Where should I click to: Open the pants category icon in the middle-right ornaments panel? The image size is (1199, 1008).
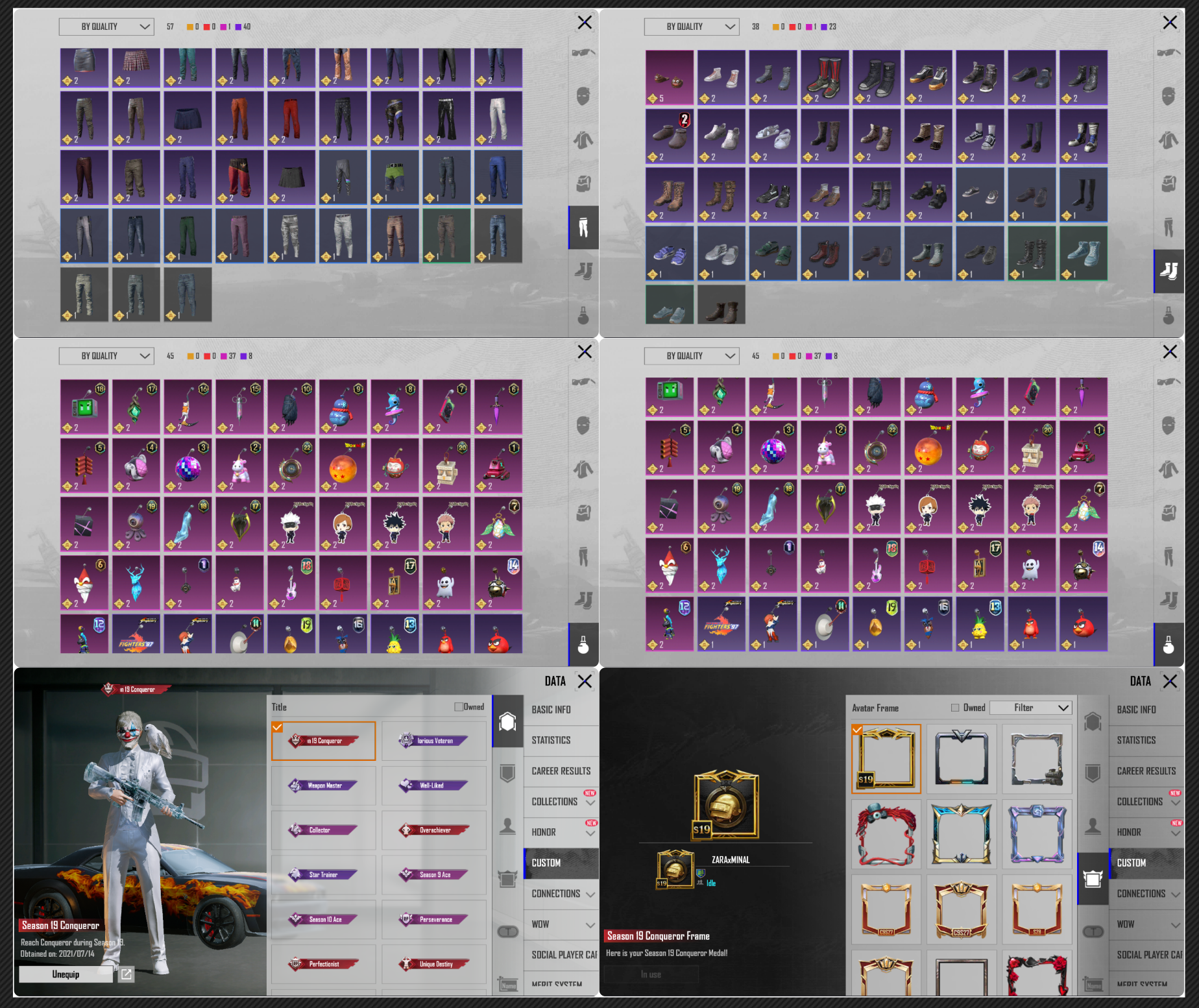coord(1169,557)
